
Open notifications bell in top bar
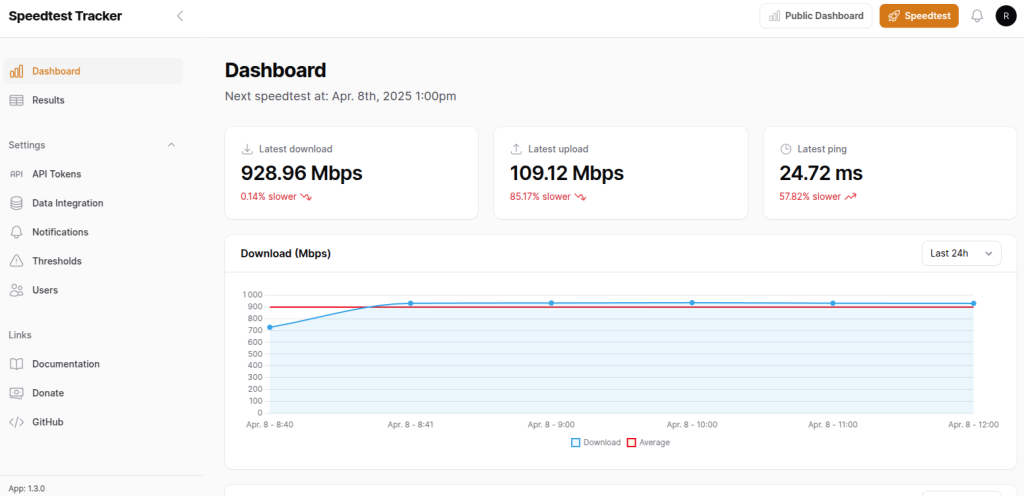[x=977, y=16]
